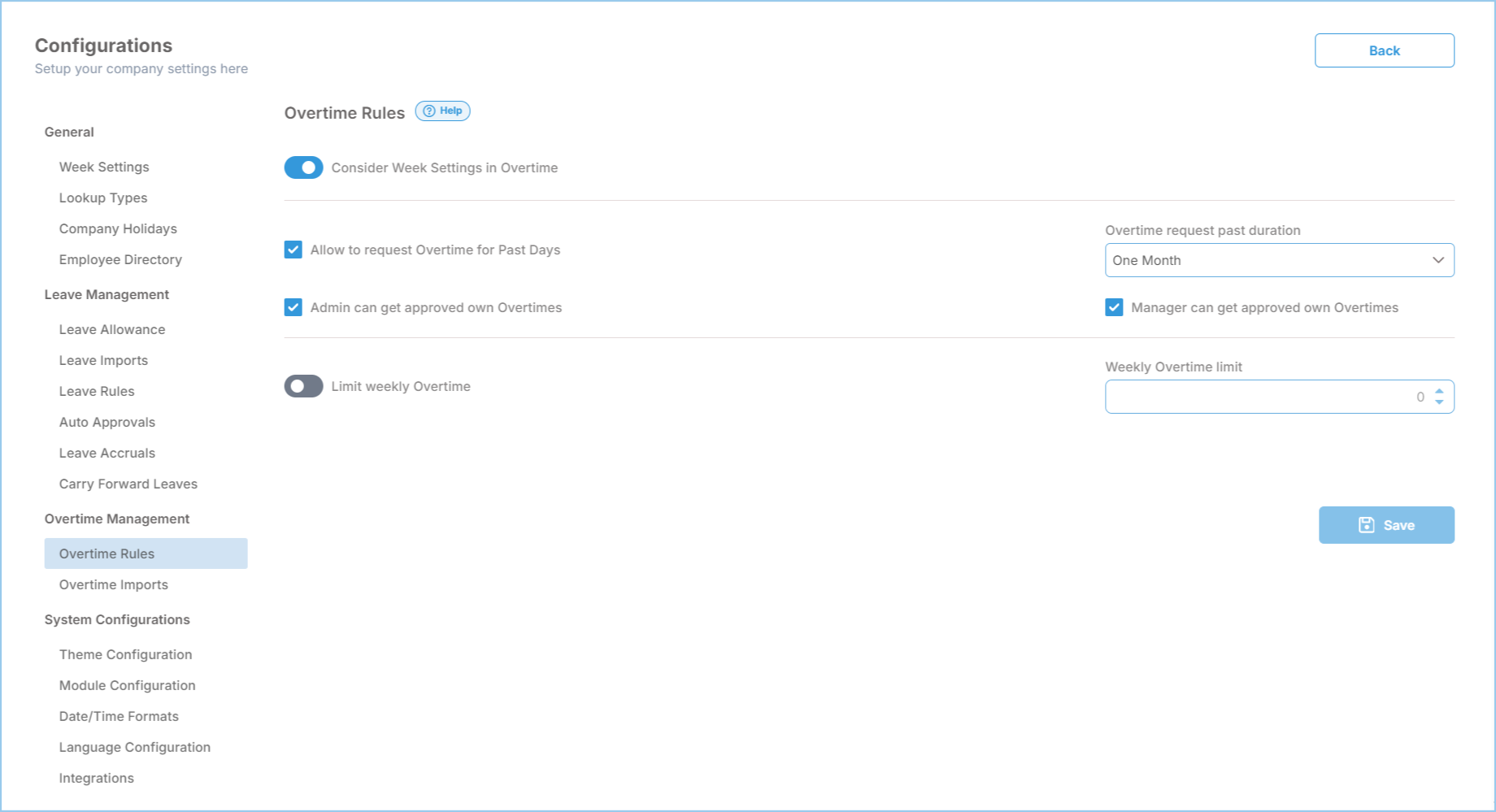Decrease Weekly Overtime limit with down arrow
This screenshot has height=812, width=1496.
tap(1439, 402)
